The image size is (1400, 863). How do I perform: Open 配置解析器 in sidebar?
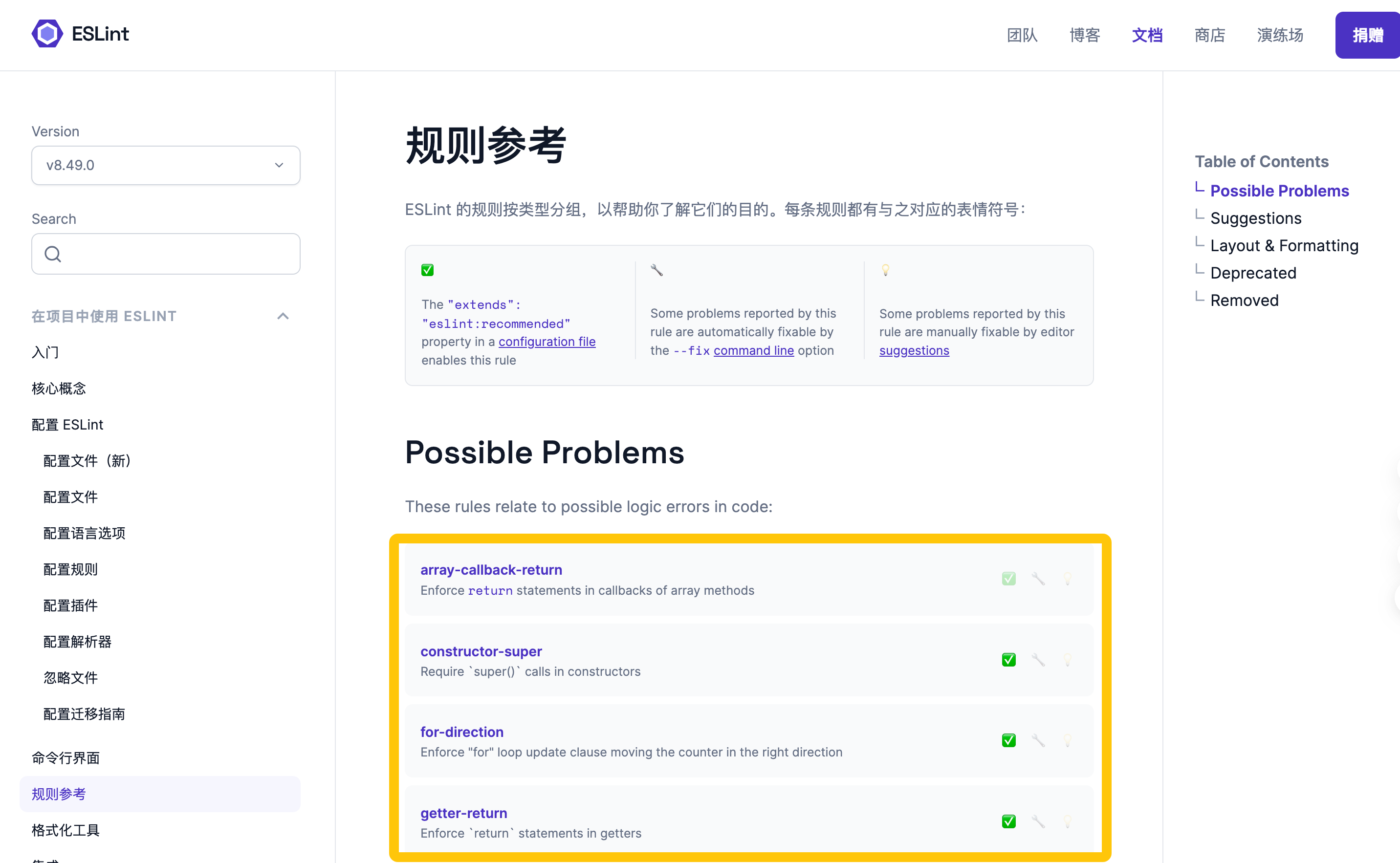tap(78, 642)
